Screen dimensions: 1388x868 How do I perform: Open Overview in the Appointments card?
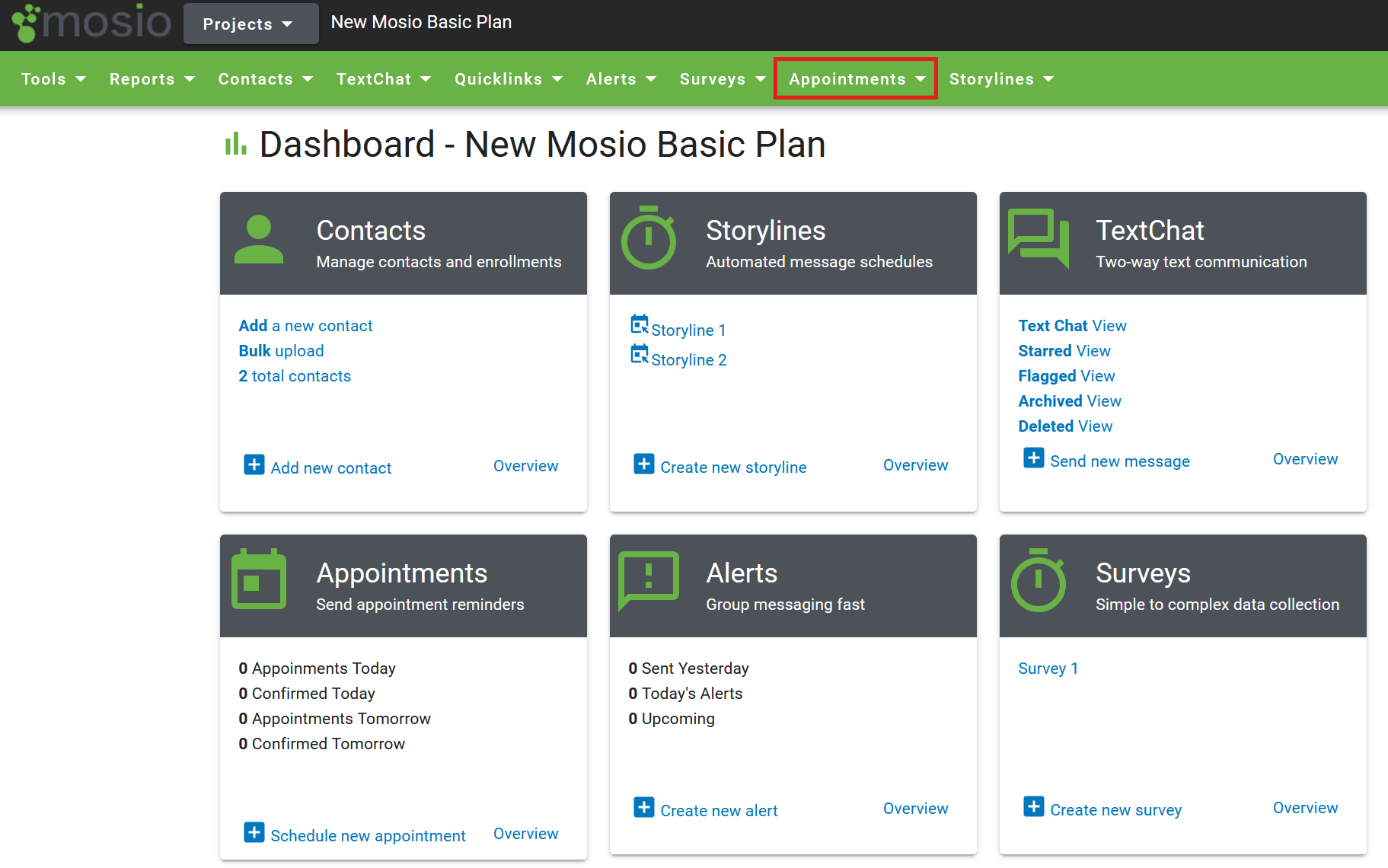click(526, 834)
